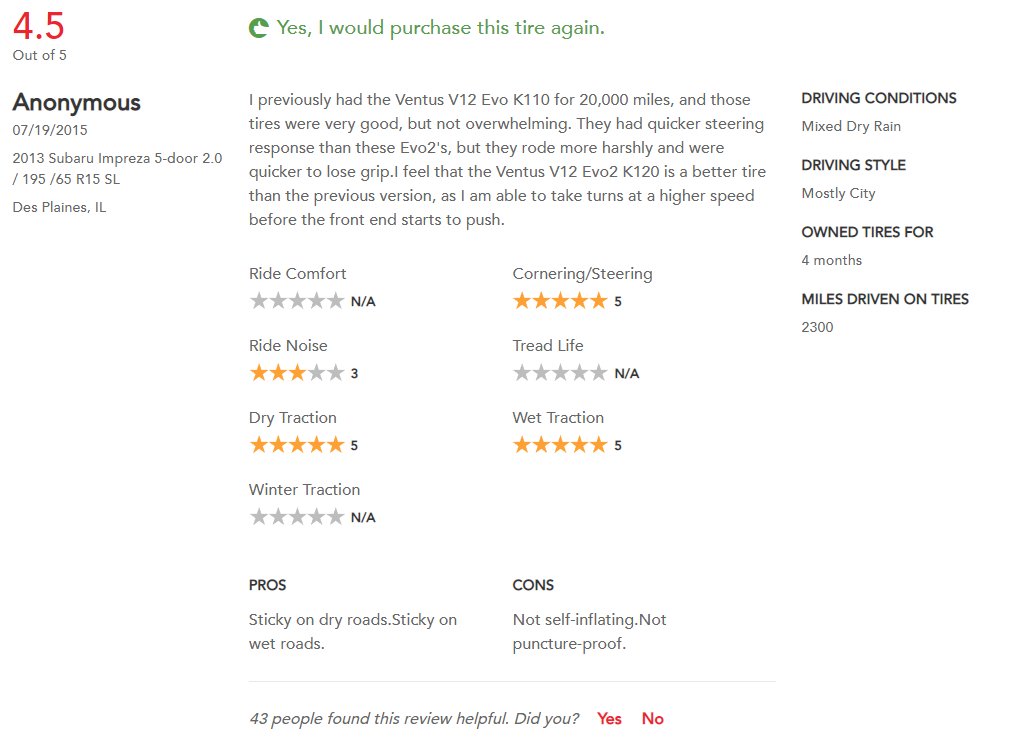Click the 4.5 overall rating score
The image size is (1030, 746).
[x=39, y=26]
